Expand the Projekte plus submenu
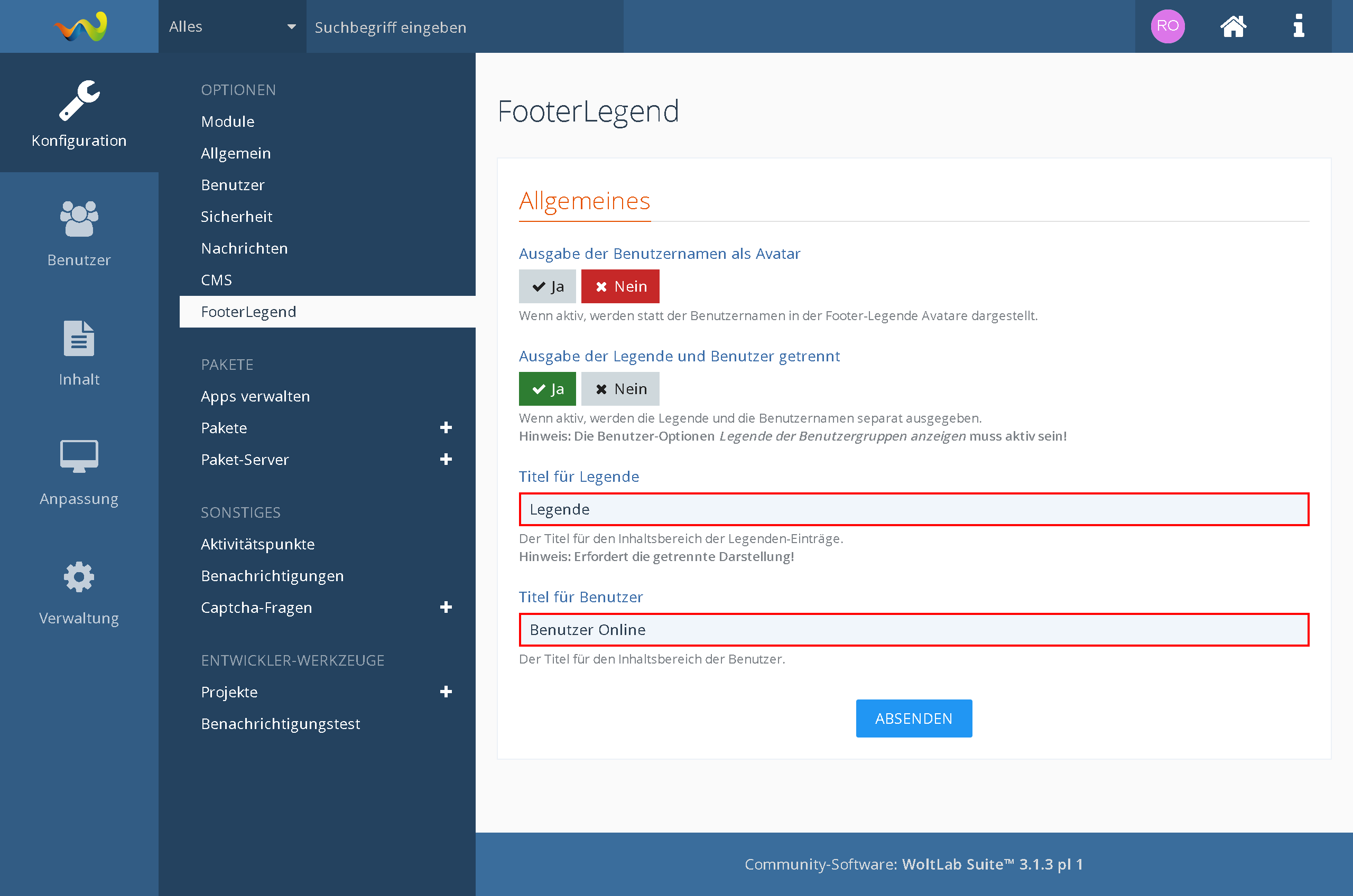The width and height of the screenshot is (1353, 896). tap(446, 692)
